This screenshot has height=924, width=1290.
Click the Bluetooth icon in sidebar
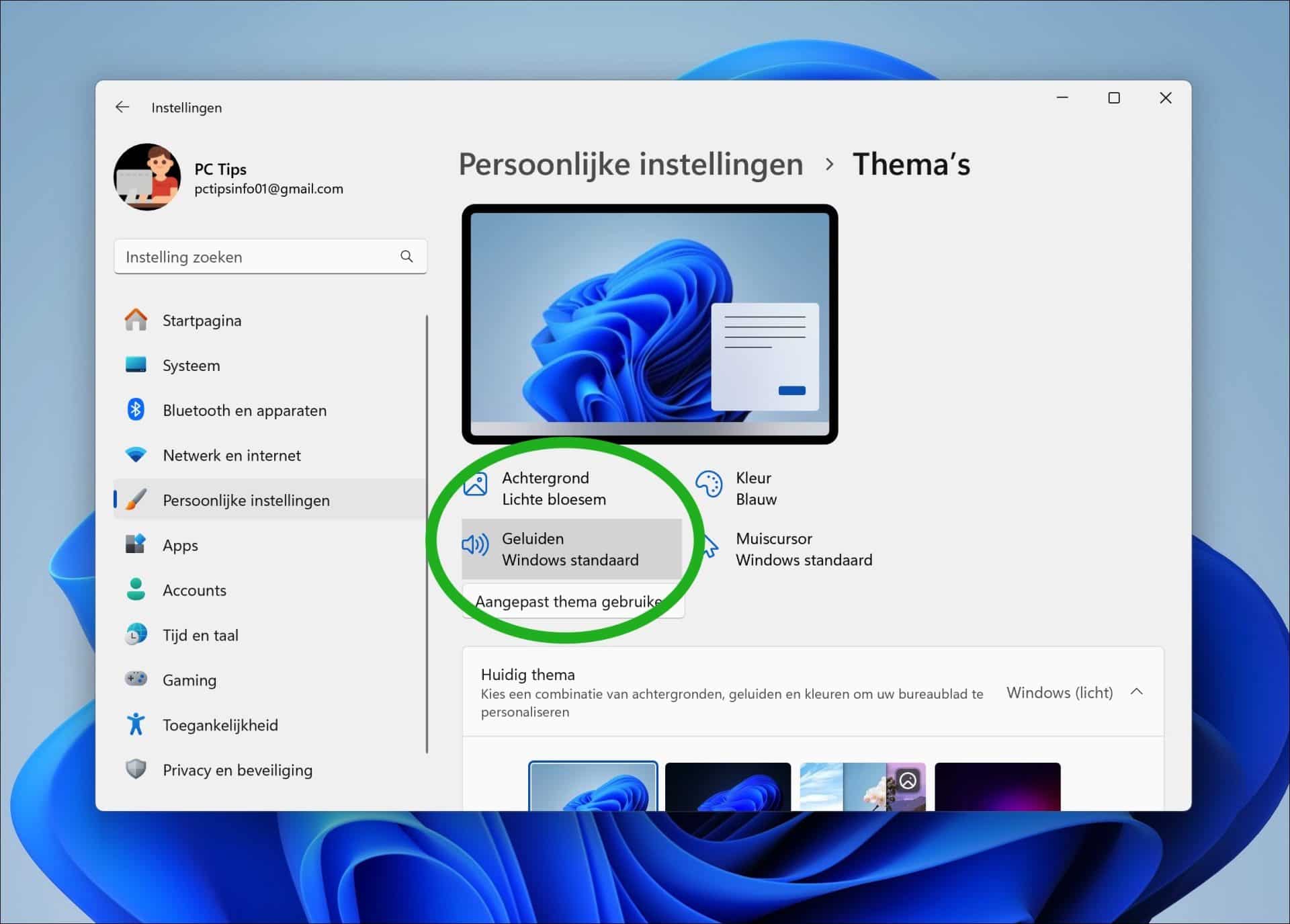(x=136, y=410)
